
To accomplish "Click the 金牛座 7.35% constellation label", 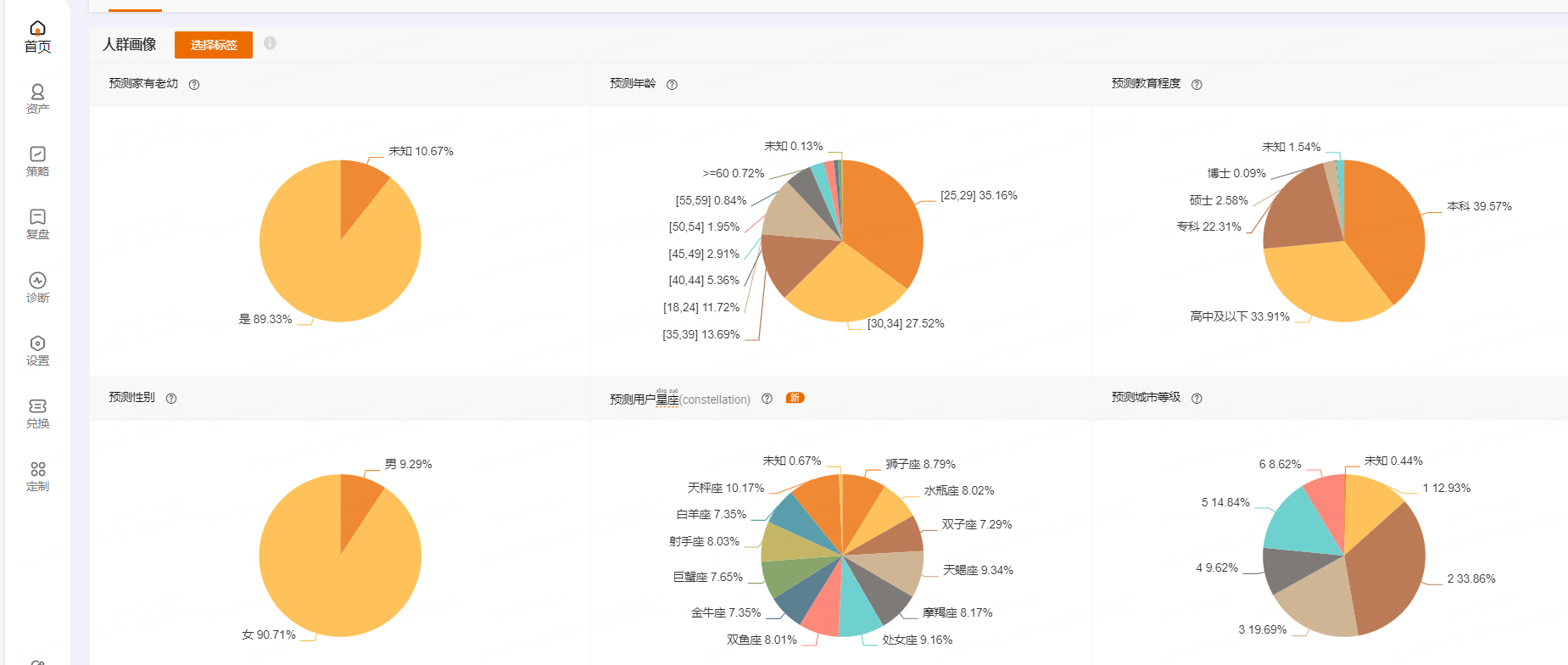I will [726, 612].
